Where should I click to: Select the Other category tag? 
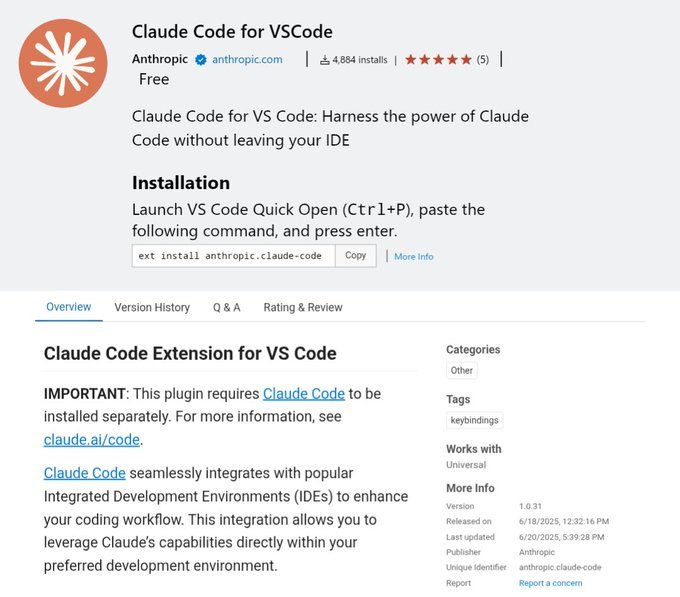point(461,371)
